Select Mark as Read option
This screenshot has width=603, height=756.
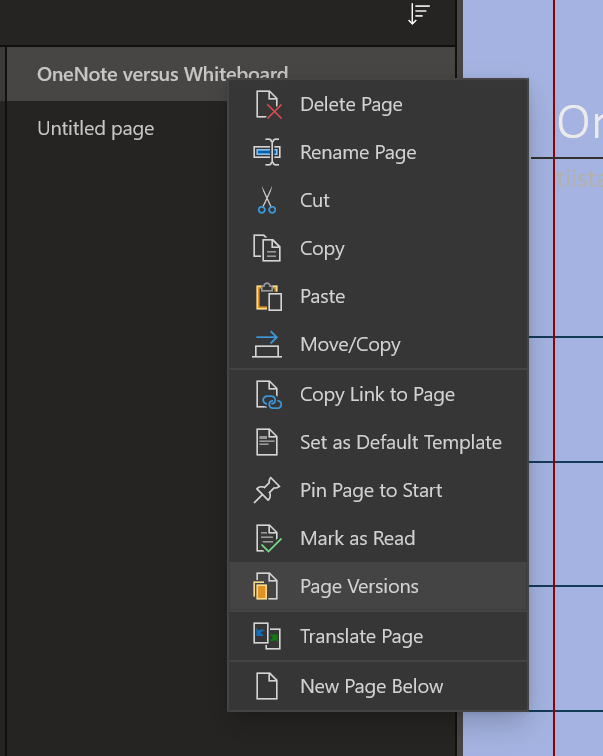357,539
